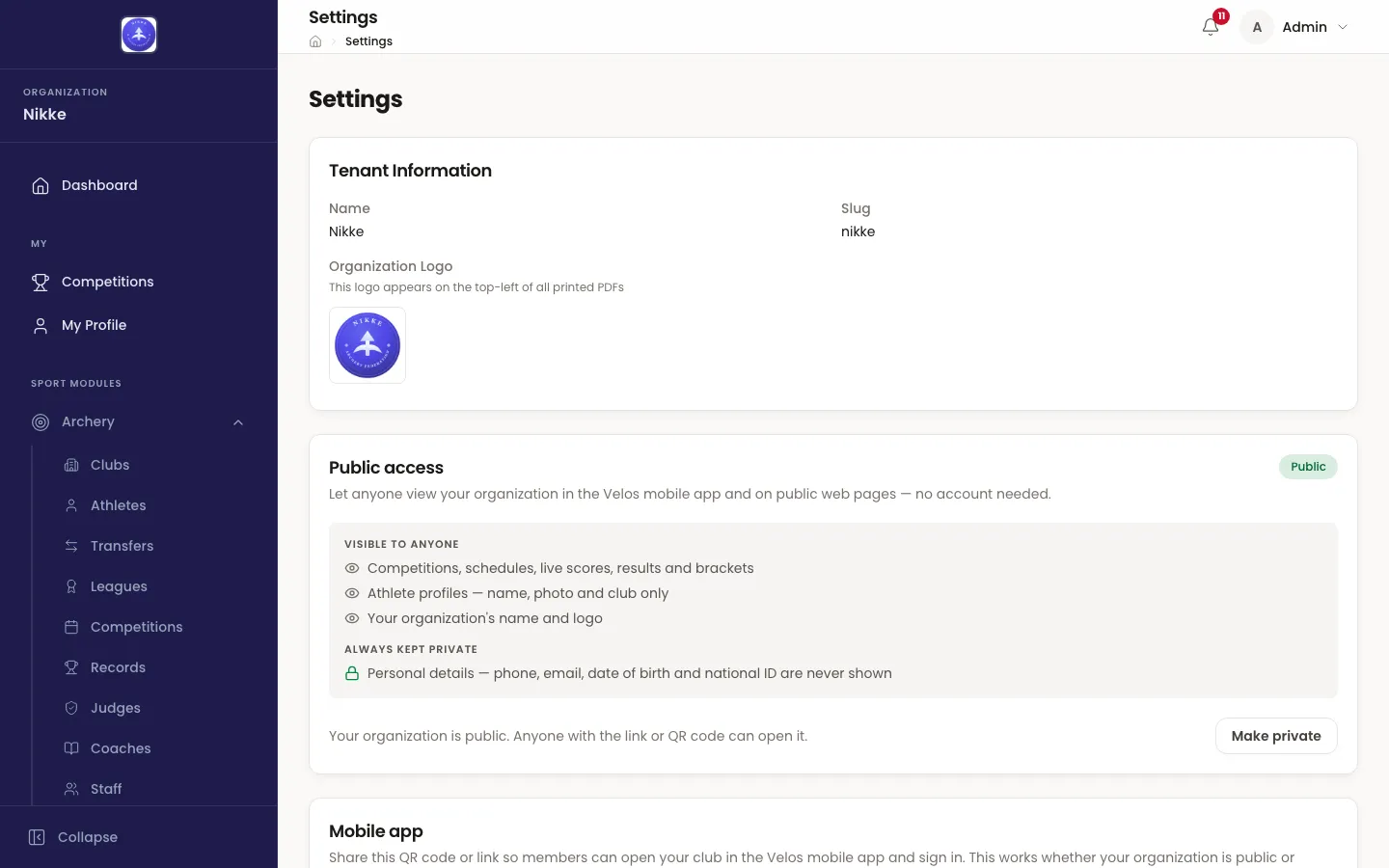The image size is (1389, 868).
Task: Collapse the Archery module chevron
Action: (x=238, y=422)
